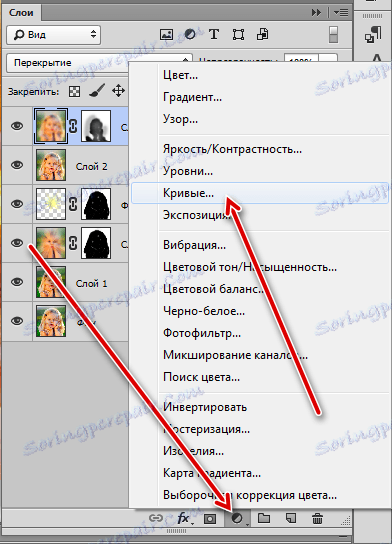Click the delete layer trash icon
This screenshot has width=392, height=544.
pos(317,518)
